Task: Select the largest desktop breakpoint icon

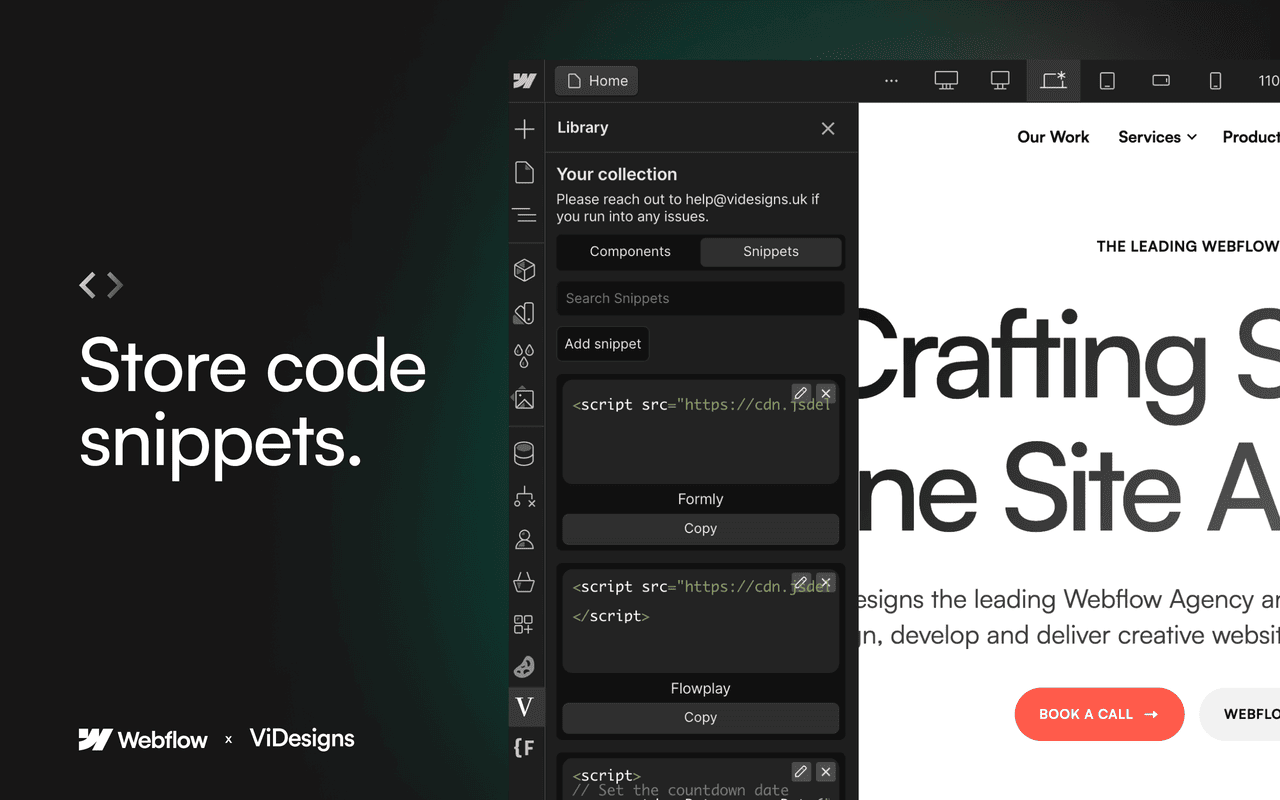Action: coord(946,81)
